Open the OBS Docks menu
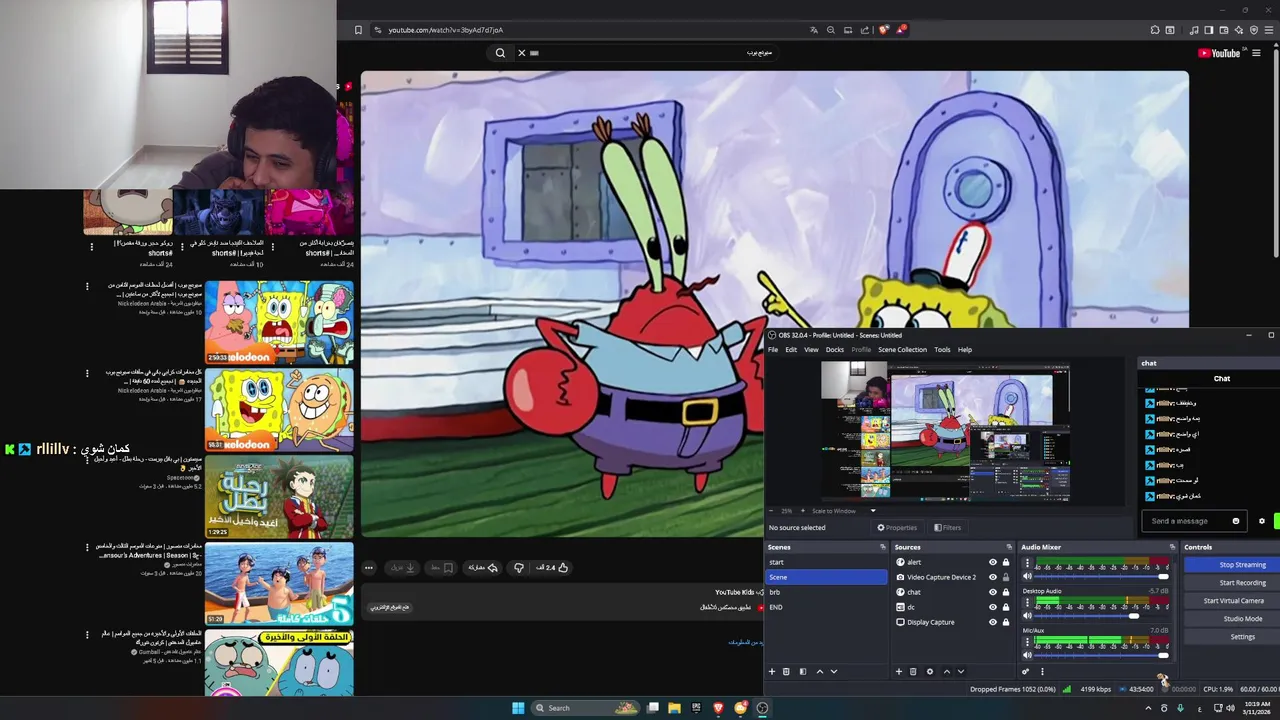This screenshot has height=720, width=1280. (x=835, y=350)
